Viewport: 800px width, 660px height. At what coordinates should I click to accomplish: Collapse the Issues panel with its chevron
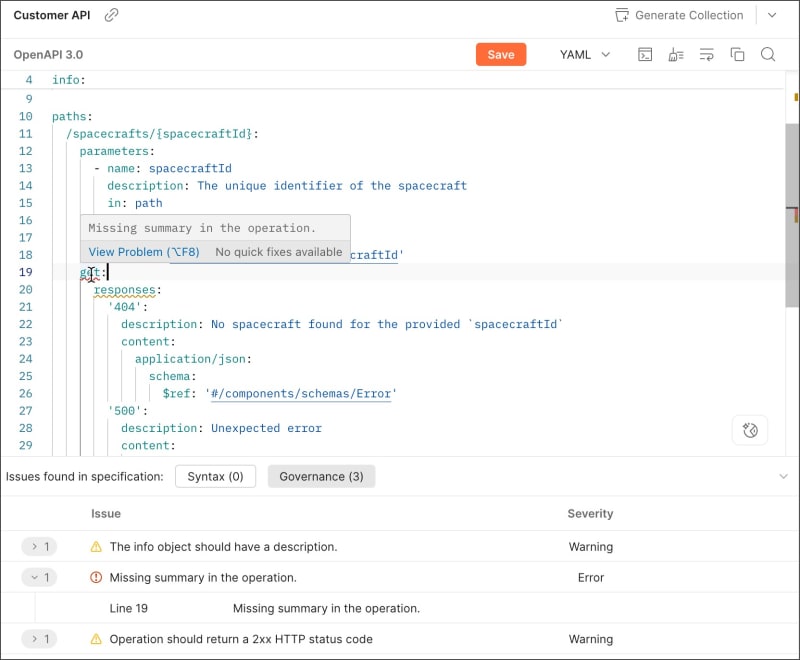pyautogui.click(x=785, y=476)
